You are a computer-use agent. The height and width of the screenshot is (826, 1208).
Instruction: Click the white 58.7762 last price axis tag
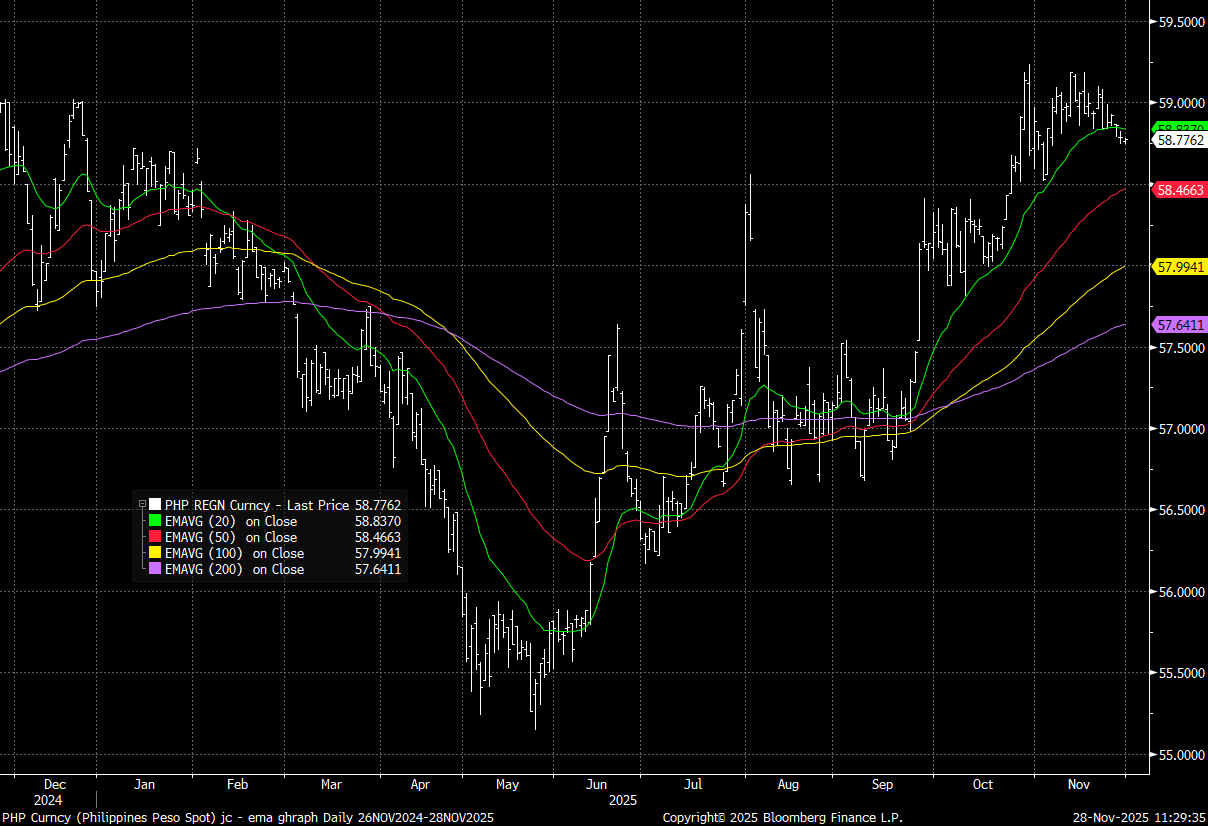[1179, 141]
